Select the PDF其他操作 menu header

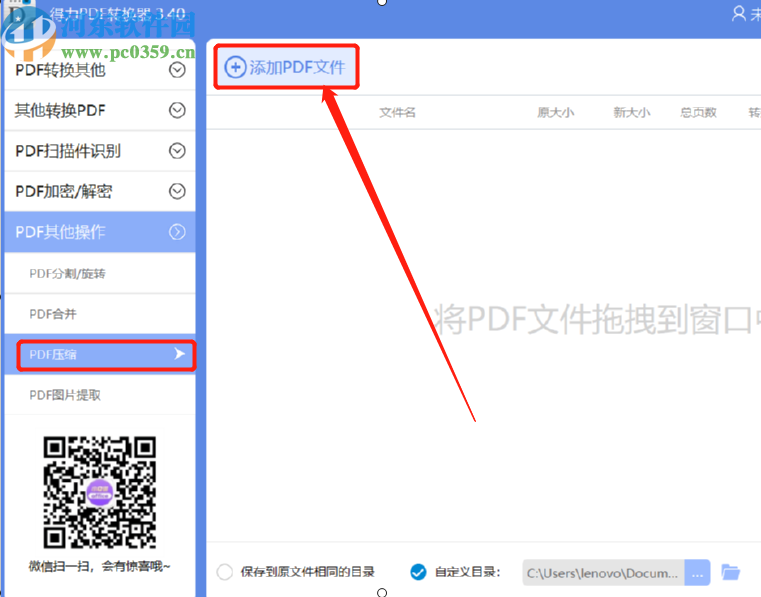point(100,232)
